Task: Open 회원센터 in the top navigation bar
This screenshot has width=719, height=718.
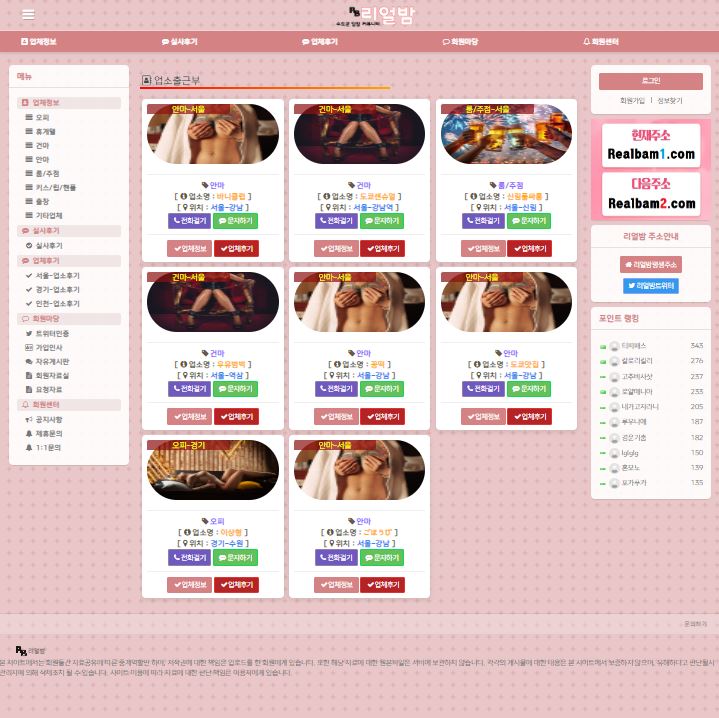Action: [x=601, y=42]
